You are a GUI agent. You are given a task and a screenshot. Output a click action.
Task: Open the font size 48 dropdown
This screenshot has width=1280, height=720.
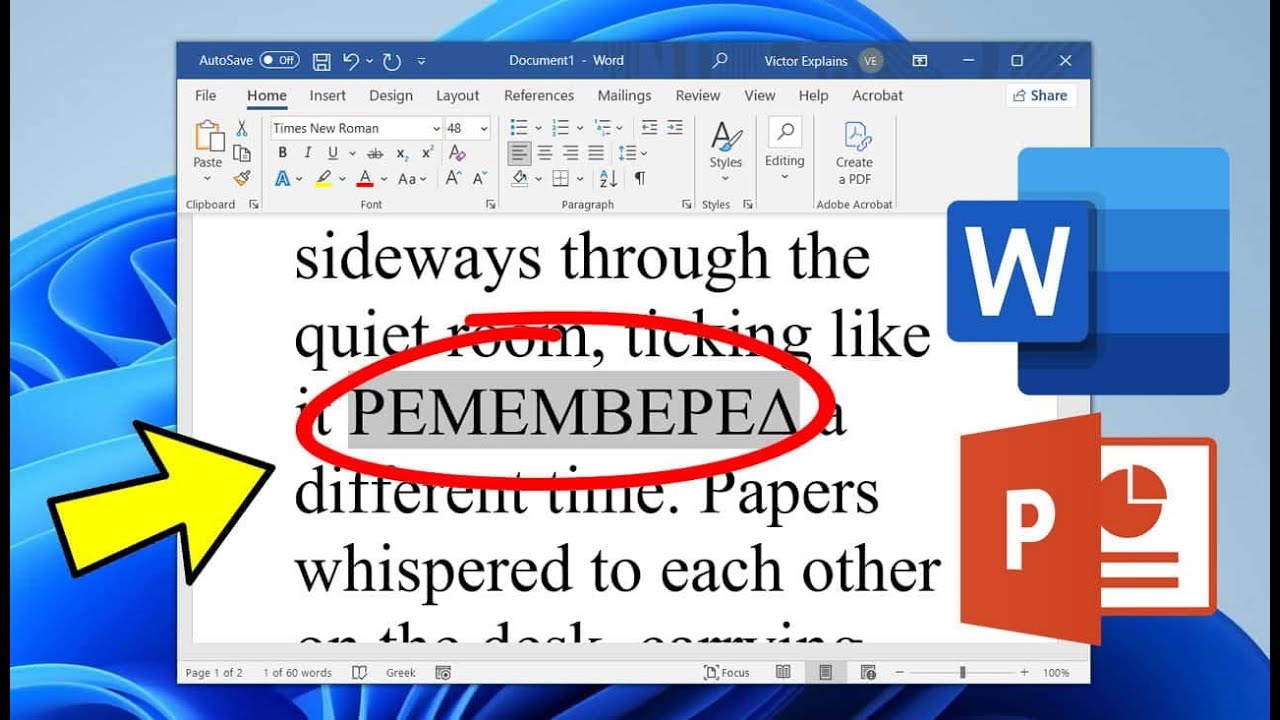[484, 128]
